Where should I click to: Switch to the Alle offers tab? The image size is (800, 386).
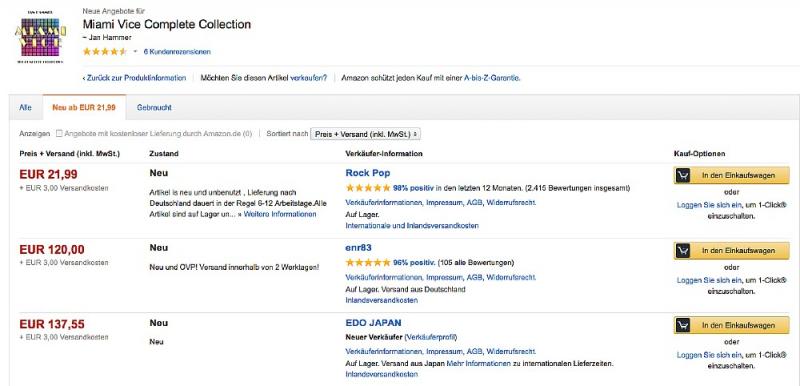(x=26, y=108)
